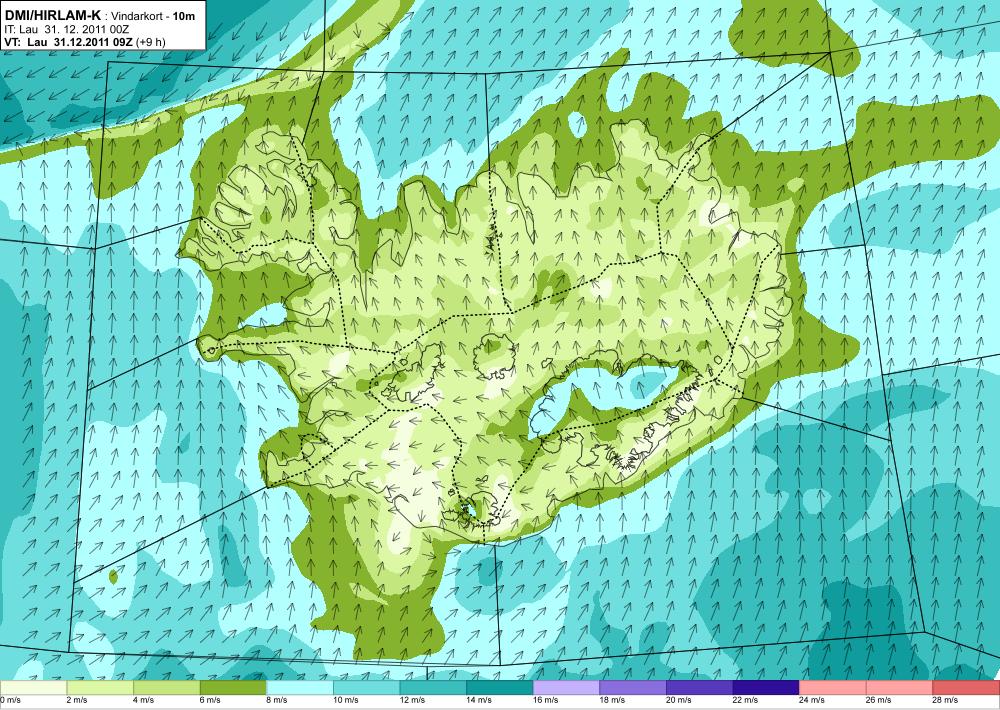Select the '12 m/s' legend label
This screenshot has height=710, width=1000.
point(412,700)
